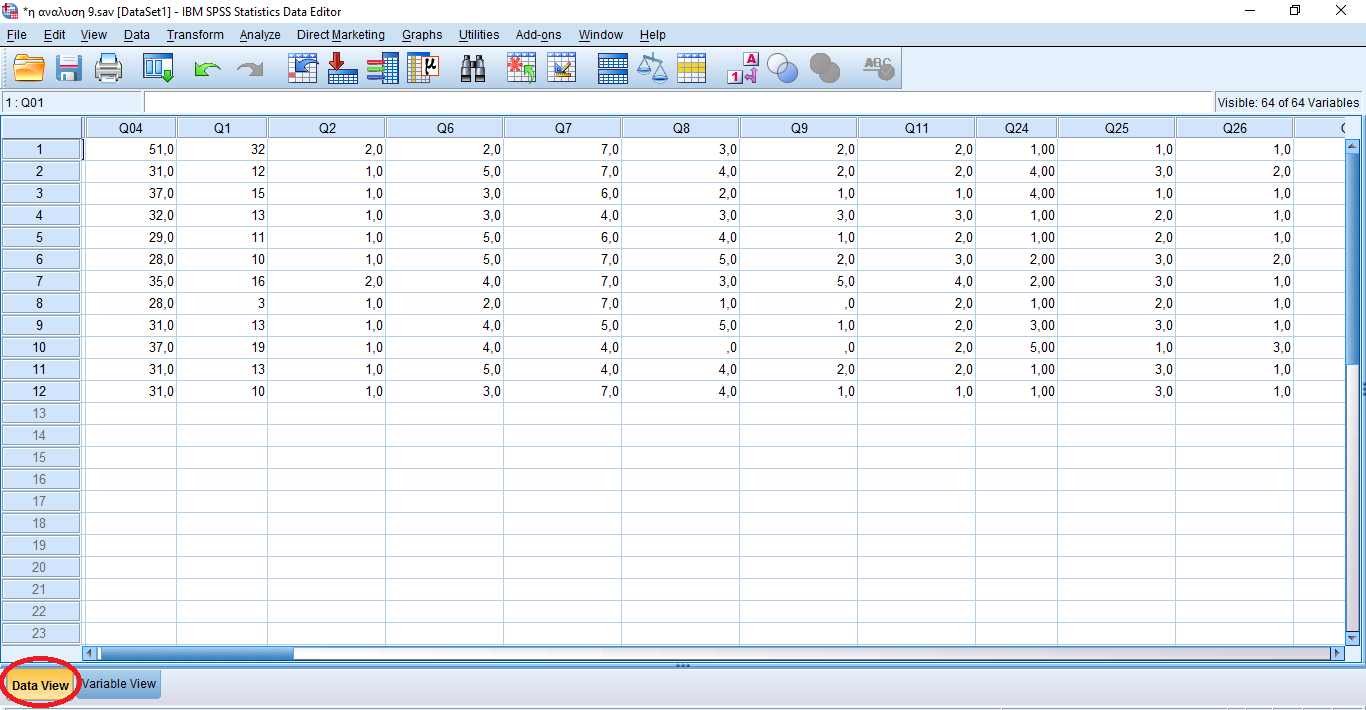Click the 1 : Q01 cell reference box

pyautogui.click(x=72, y=102)
